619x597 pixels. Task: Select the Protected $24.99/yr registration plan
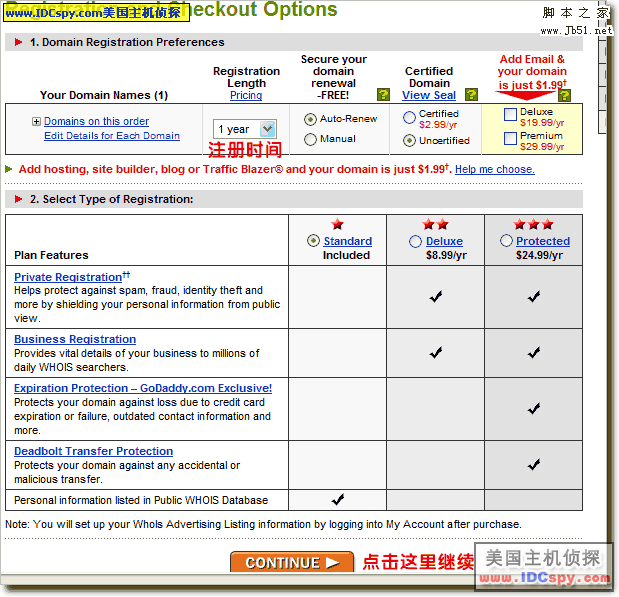506,241
